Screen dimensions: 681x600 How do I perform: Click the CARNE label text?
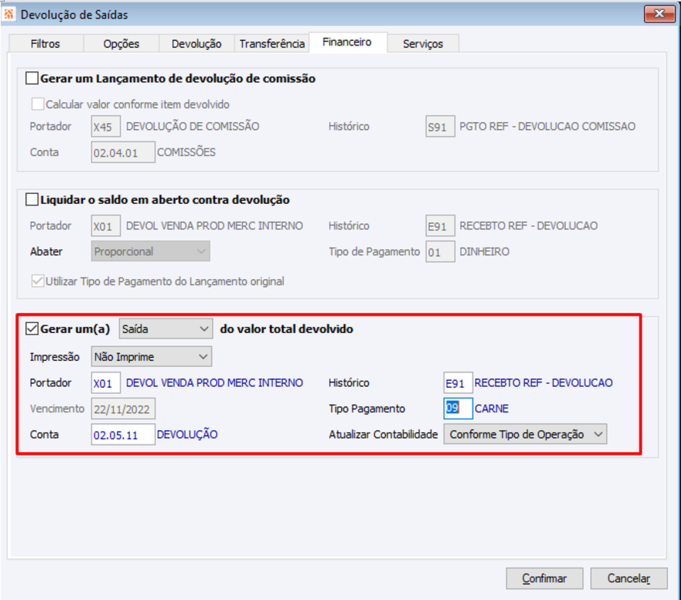tap(491, 408)
